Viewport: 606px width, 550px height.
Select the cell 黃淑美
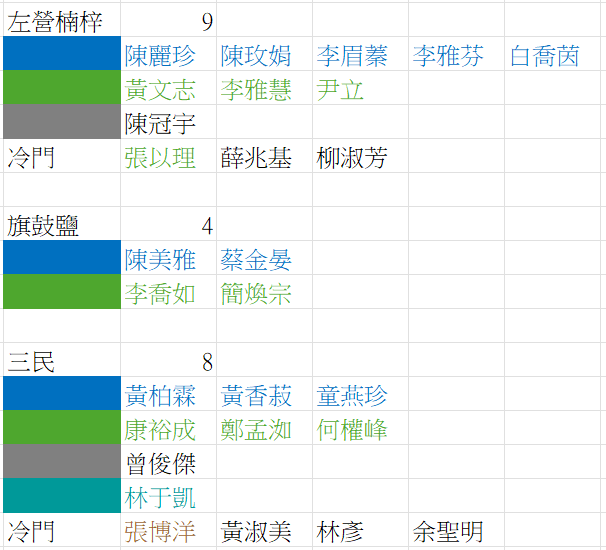point(264,530)
